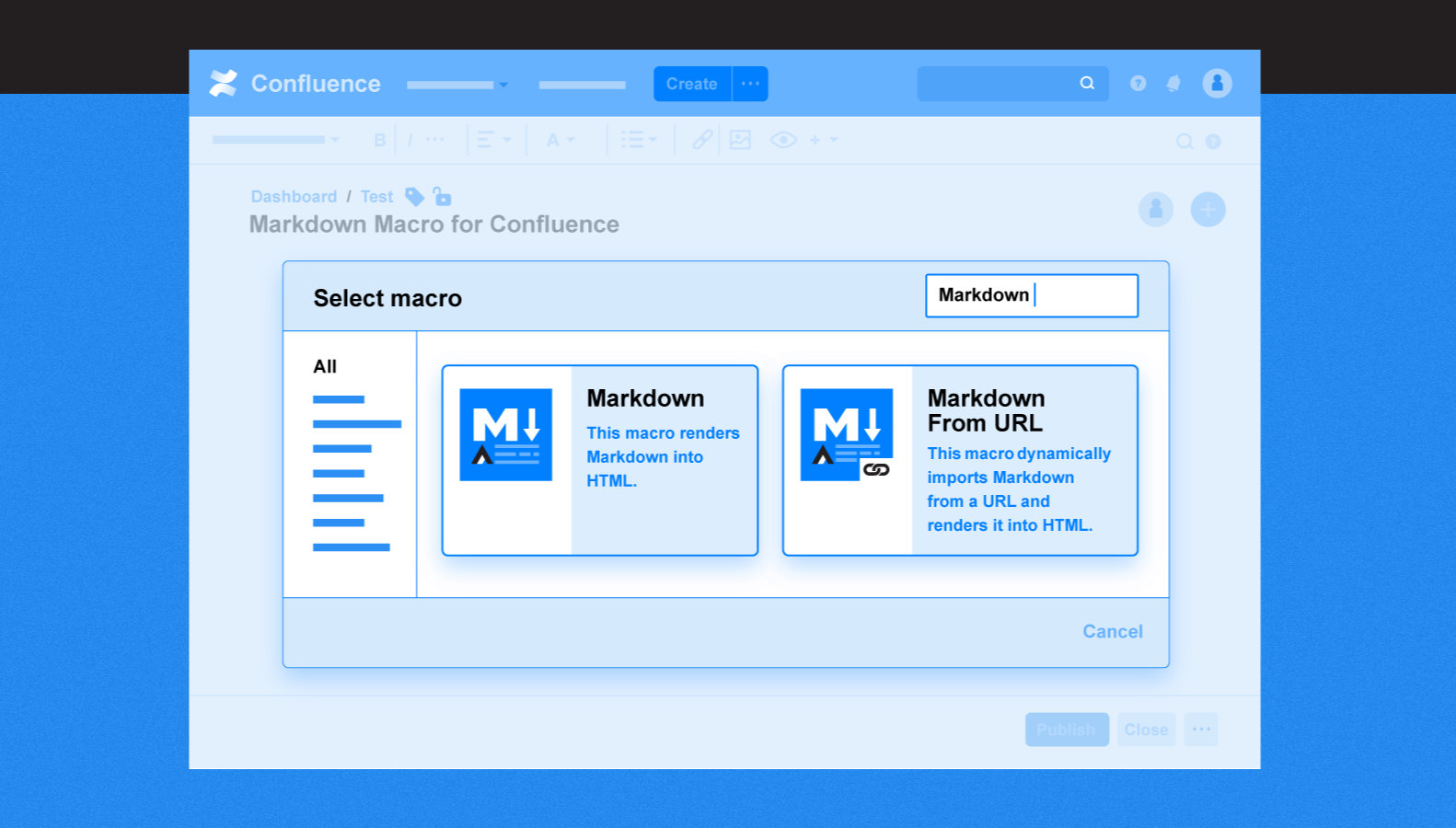Toggle bold formatting in the toolbar
The image size is (1456, 828).
[379, 141]
